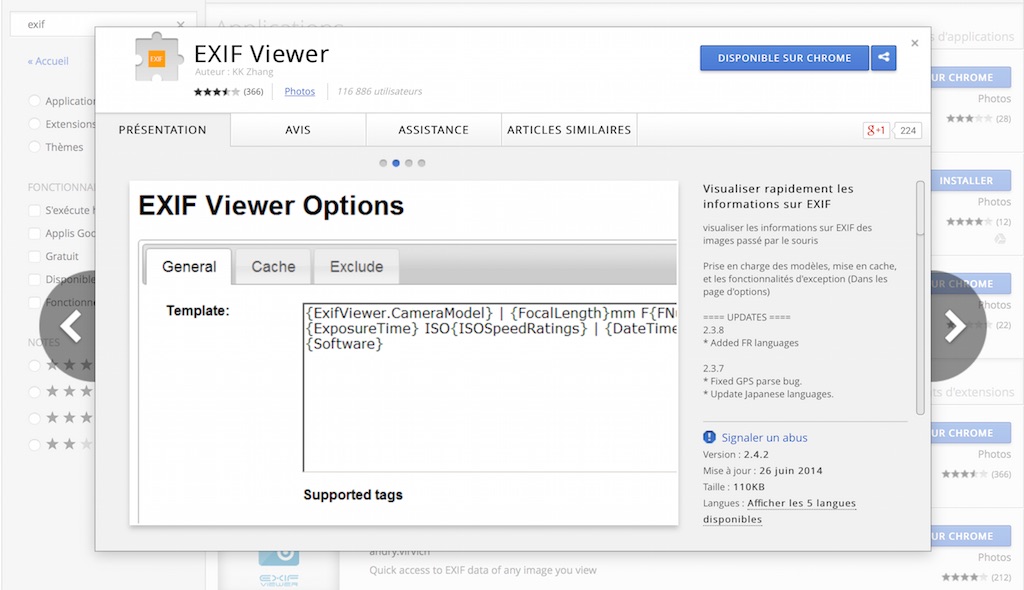Click the star rating of EXIF Viewer
Screen dimensions: 1024x590
[216, 91]
